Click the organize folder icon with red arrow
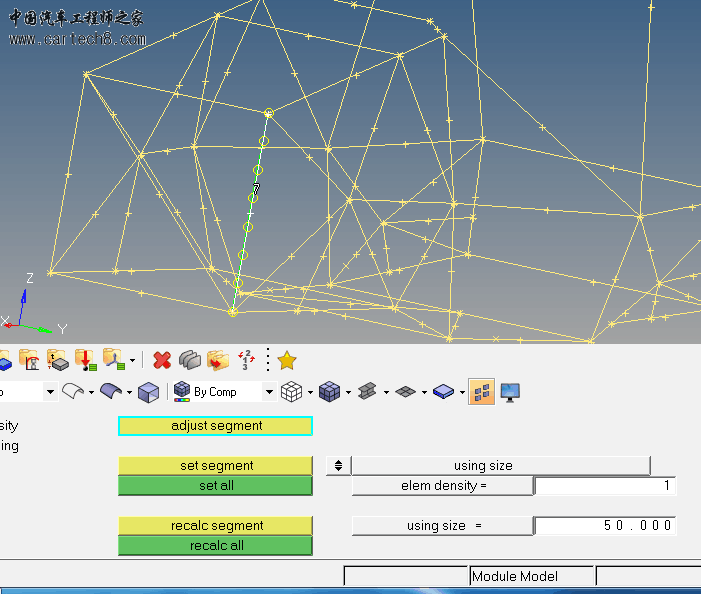The width and height of the screenshot is (701, 594). pos(218,360)
